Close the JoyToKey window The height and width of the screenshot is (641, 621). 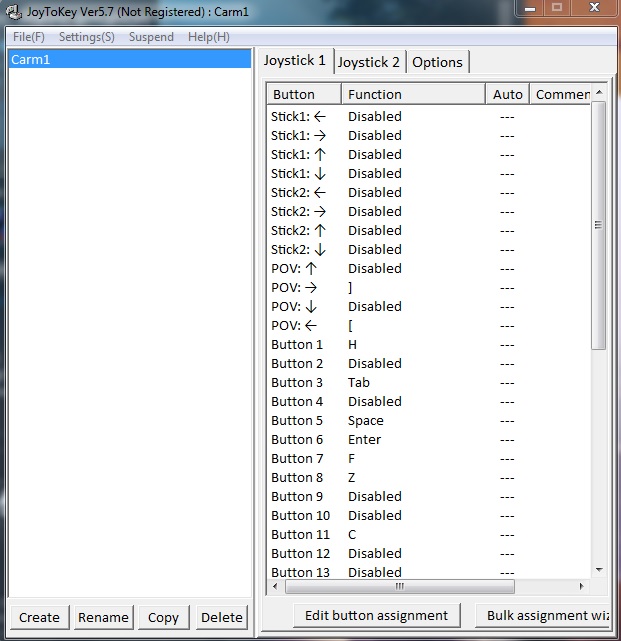[x=594, y=8]
